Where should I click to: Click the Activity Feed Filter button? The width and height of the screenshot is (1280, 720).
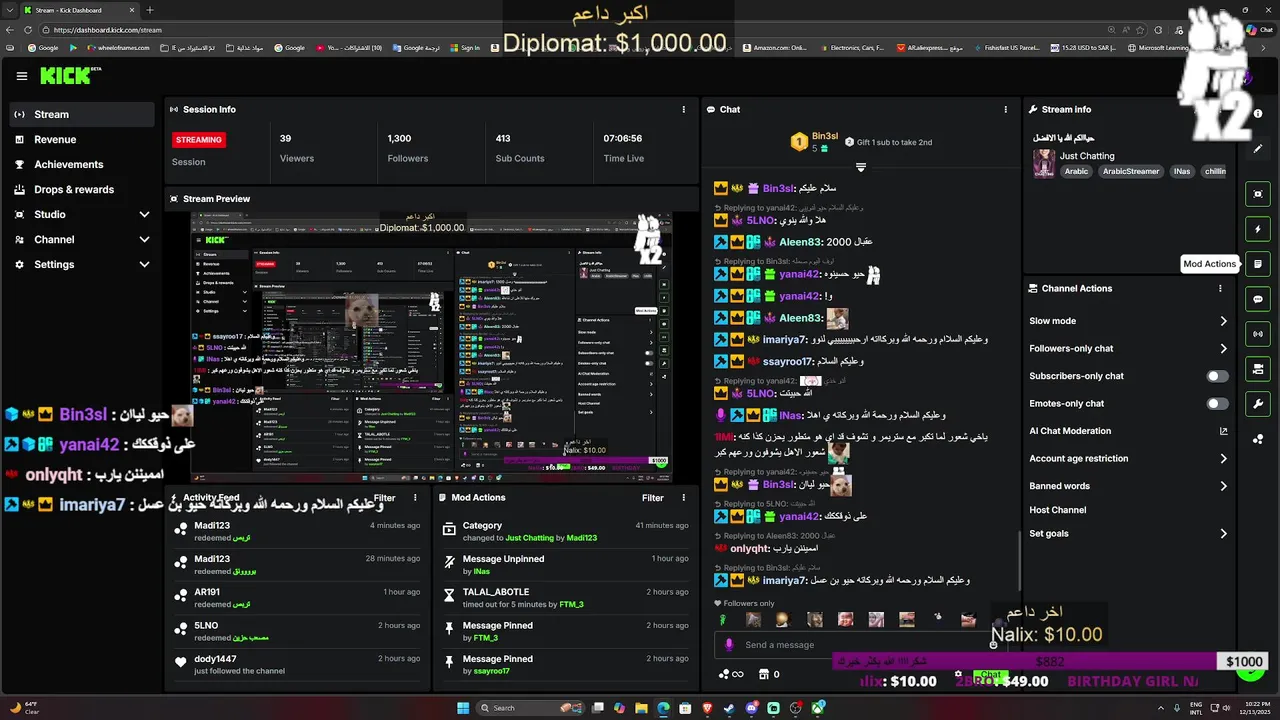[384, 497]
